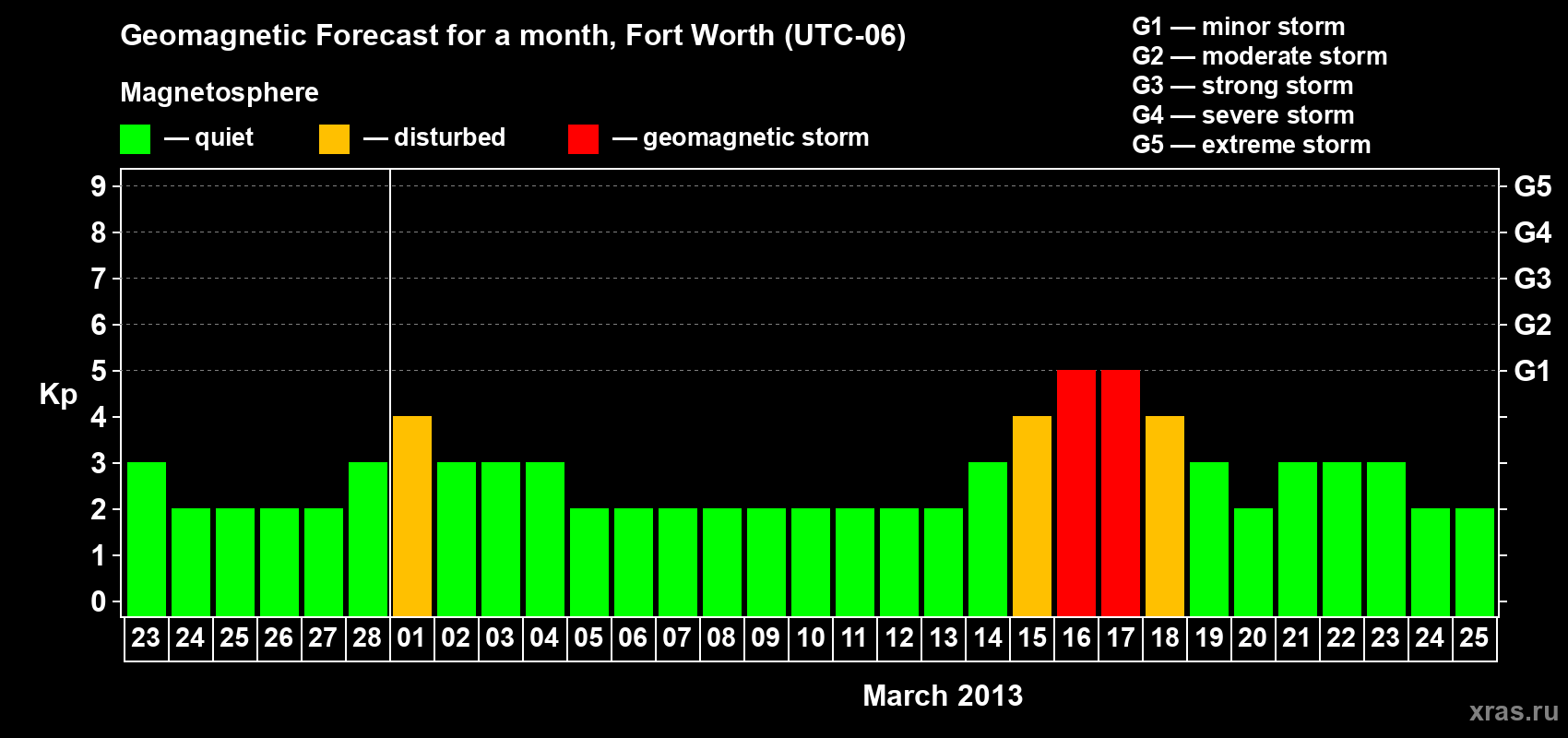Click the Magnetosphere heading
This screenshot has height=738, width=1568.
[x=220, y=92]
